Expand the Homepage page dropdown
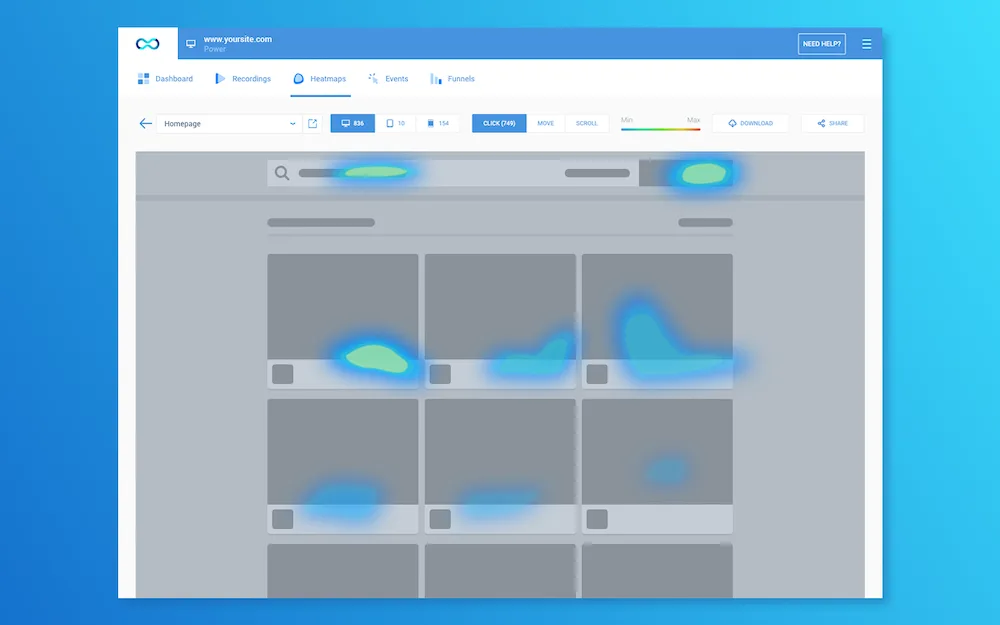This screenshot has height=625, width=1000. pos(229,124)
